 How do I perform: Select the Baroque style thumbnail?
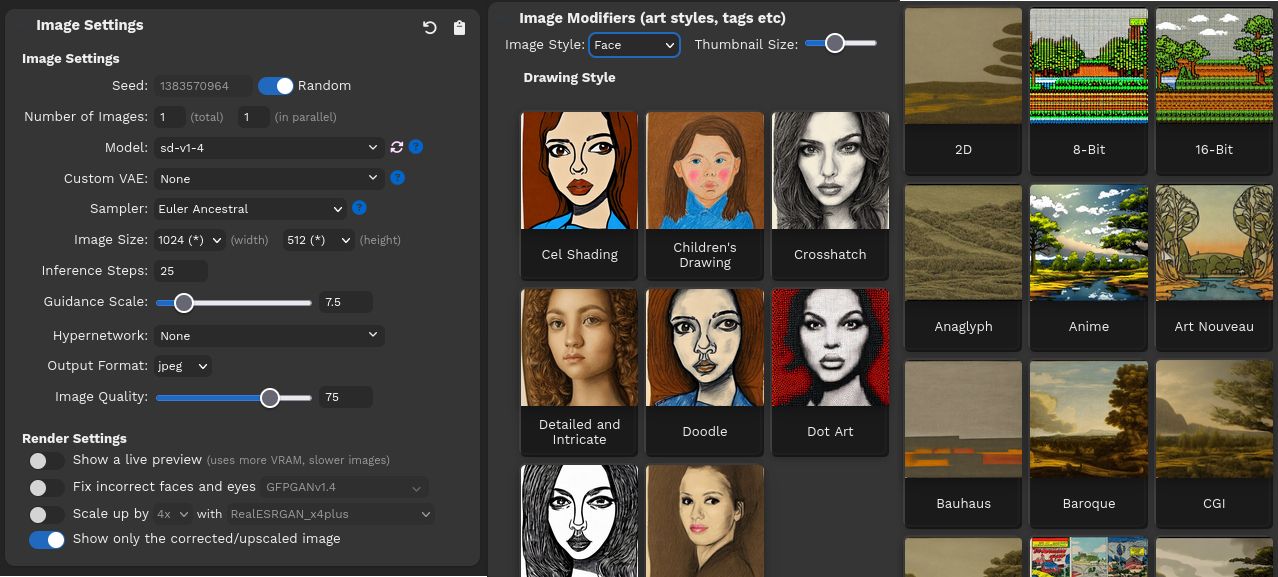[x=1089, y=444]
